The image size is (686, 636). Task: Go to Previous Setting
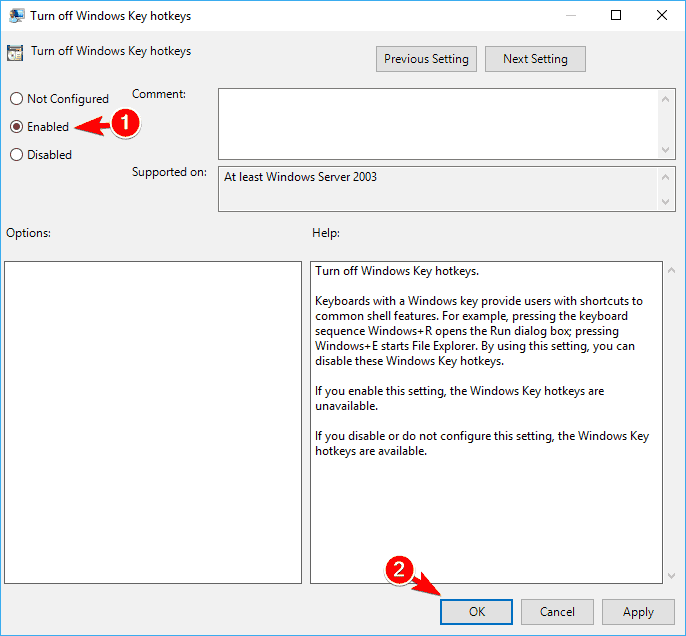(426, 59)
